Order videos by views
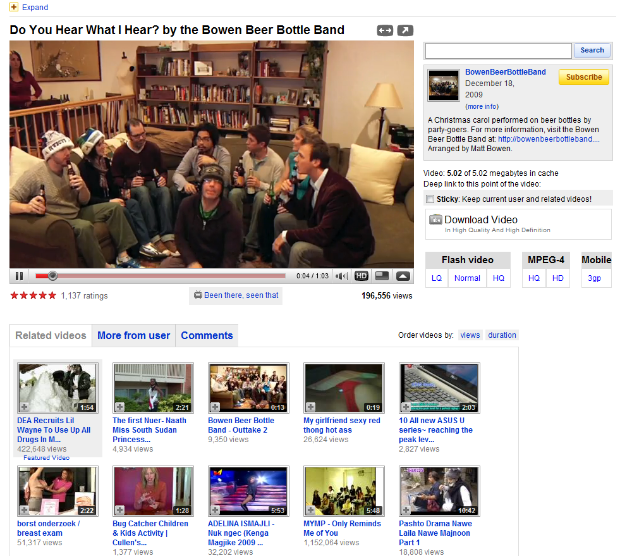Screen dimensions: 620x556 (x=470, y=335)
